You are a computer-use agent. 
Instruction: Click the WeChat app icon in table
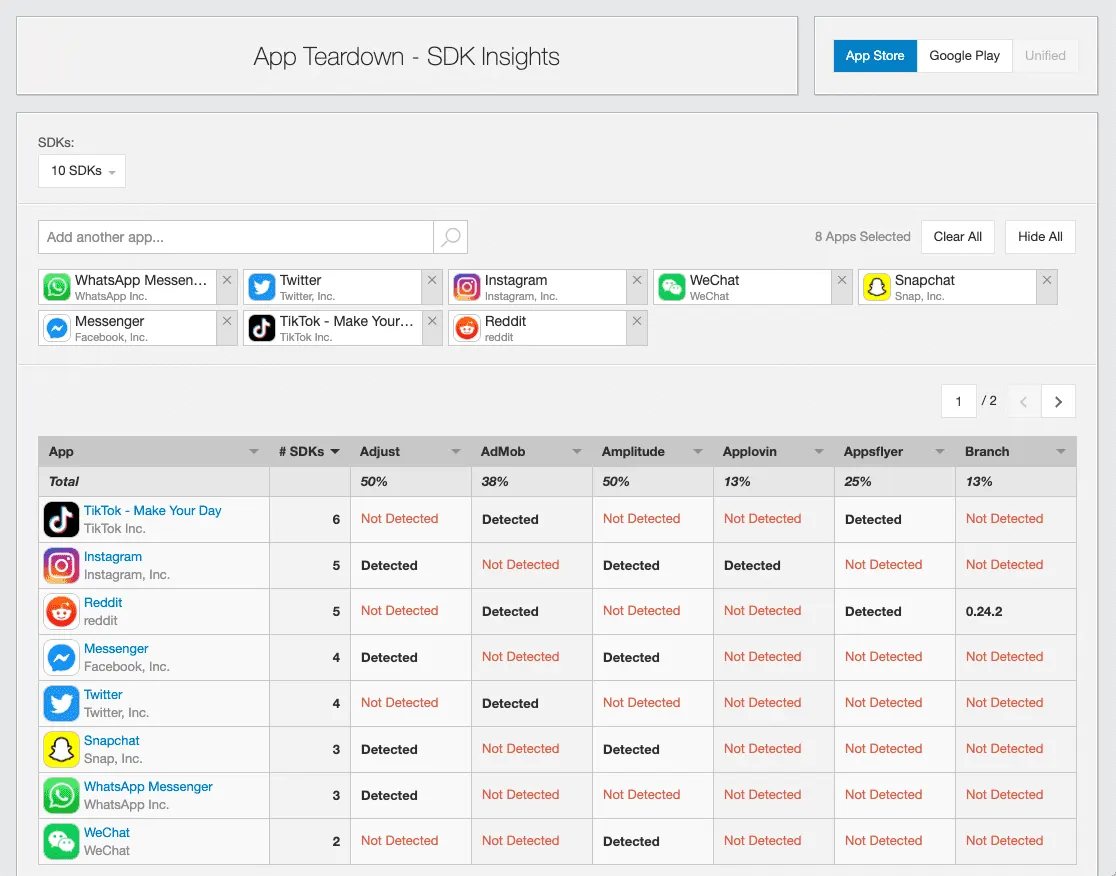61,841
